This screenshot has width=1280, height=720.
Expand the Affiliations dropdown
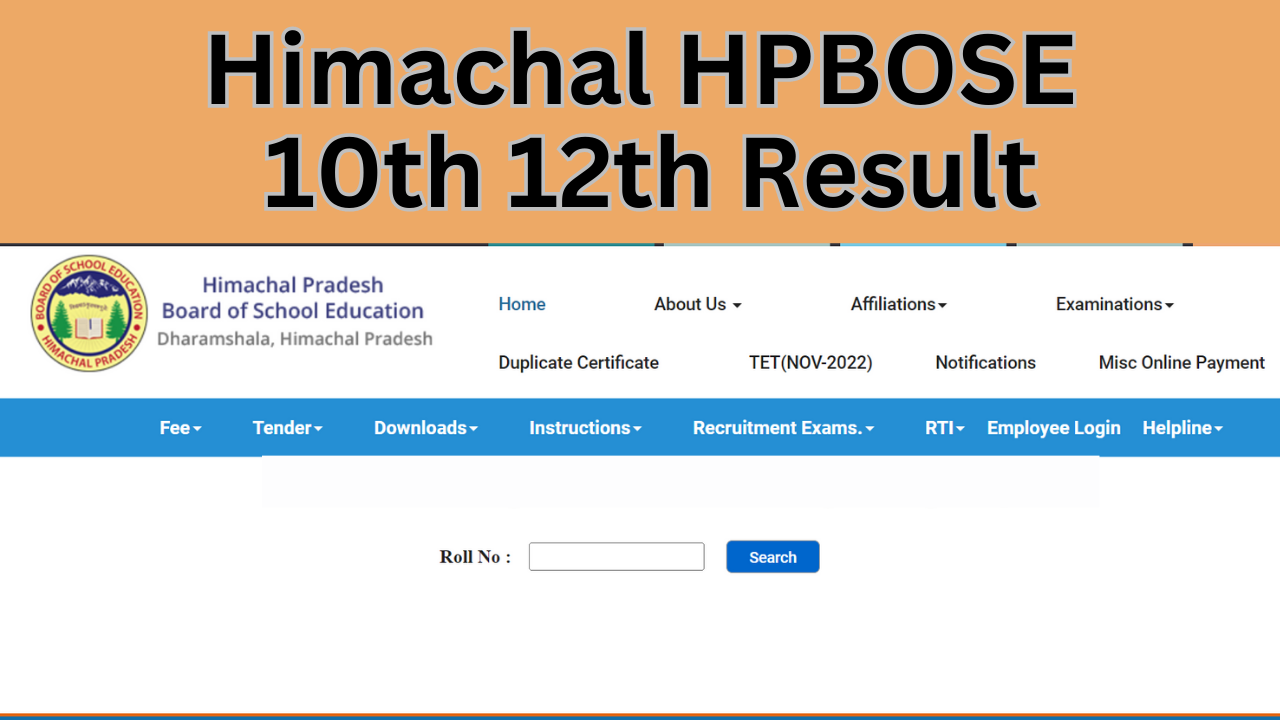pos(898,304)
